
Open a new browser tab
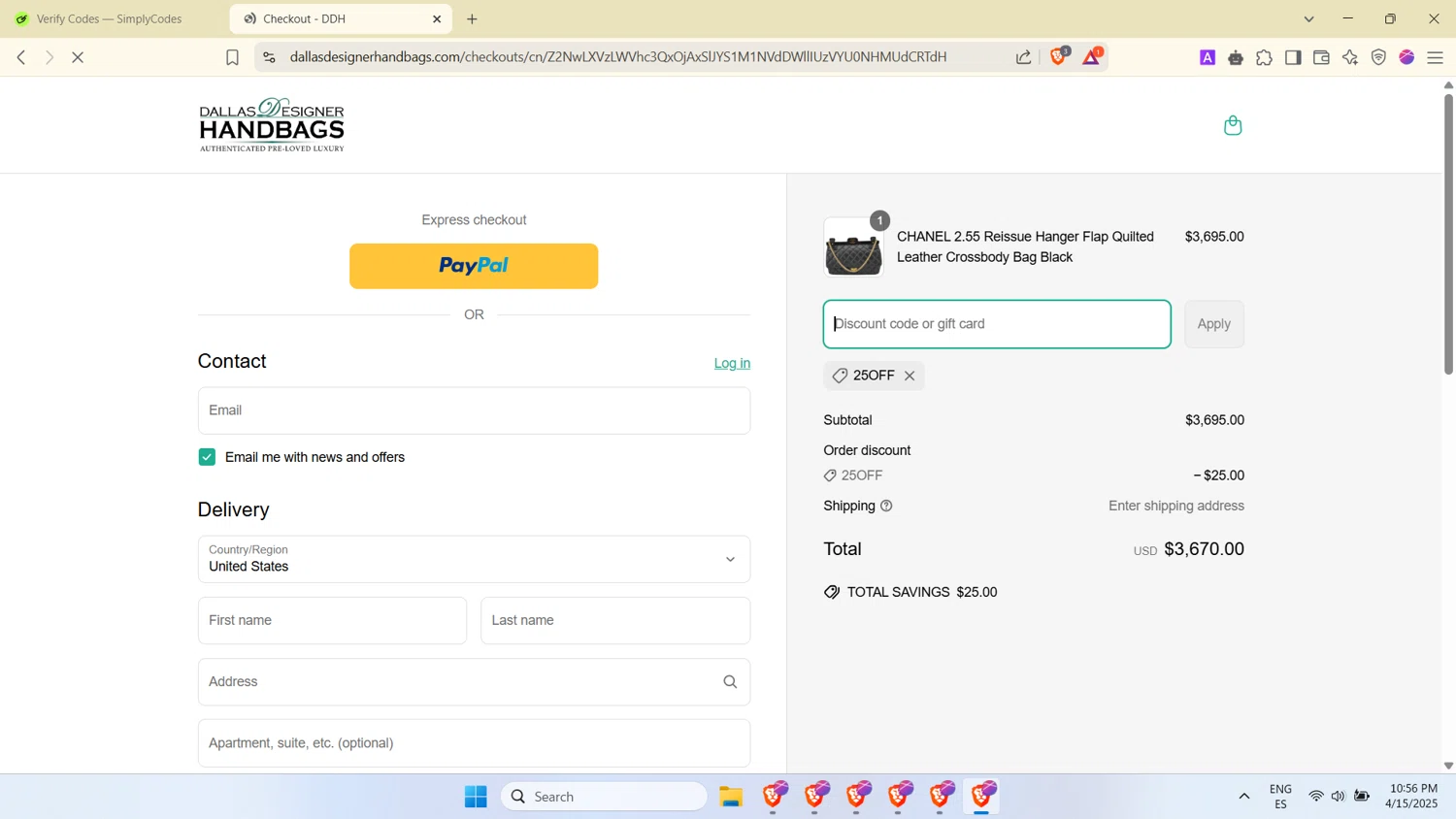(472, 18)
